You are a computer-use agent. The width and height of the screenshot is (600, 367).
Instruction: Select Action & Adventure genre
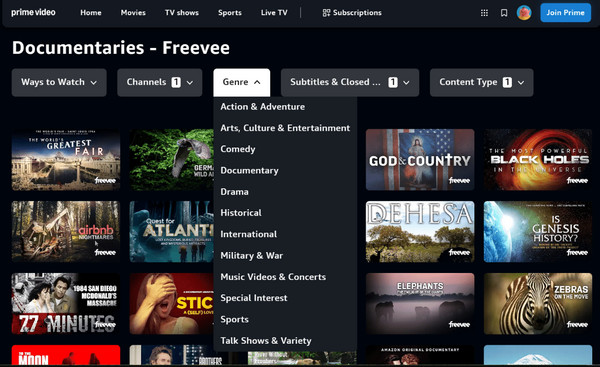[x=262, y=107]
